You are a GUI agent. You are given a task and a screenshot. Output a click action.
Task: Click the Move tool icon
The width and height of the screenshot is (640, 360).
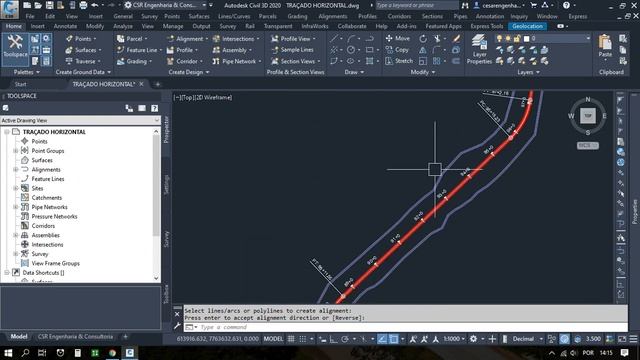[389, 38]
